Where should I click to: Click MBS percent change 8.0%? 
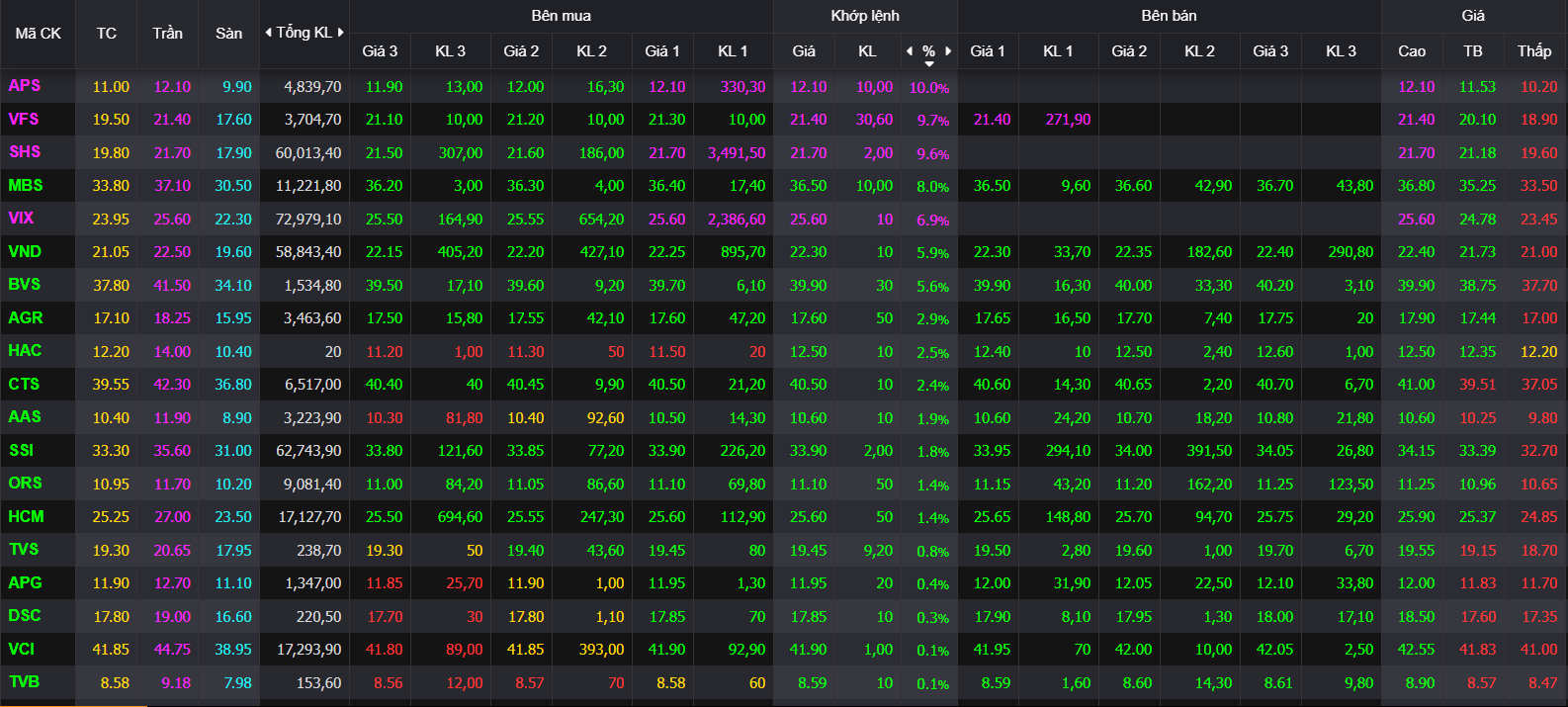tap(933, 187)
